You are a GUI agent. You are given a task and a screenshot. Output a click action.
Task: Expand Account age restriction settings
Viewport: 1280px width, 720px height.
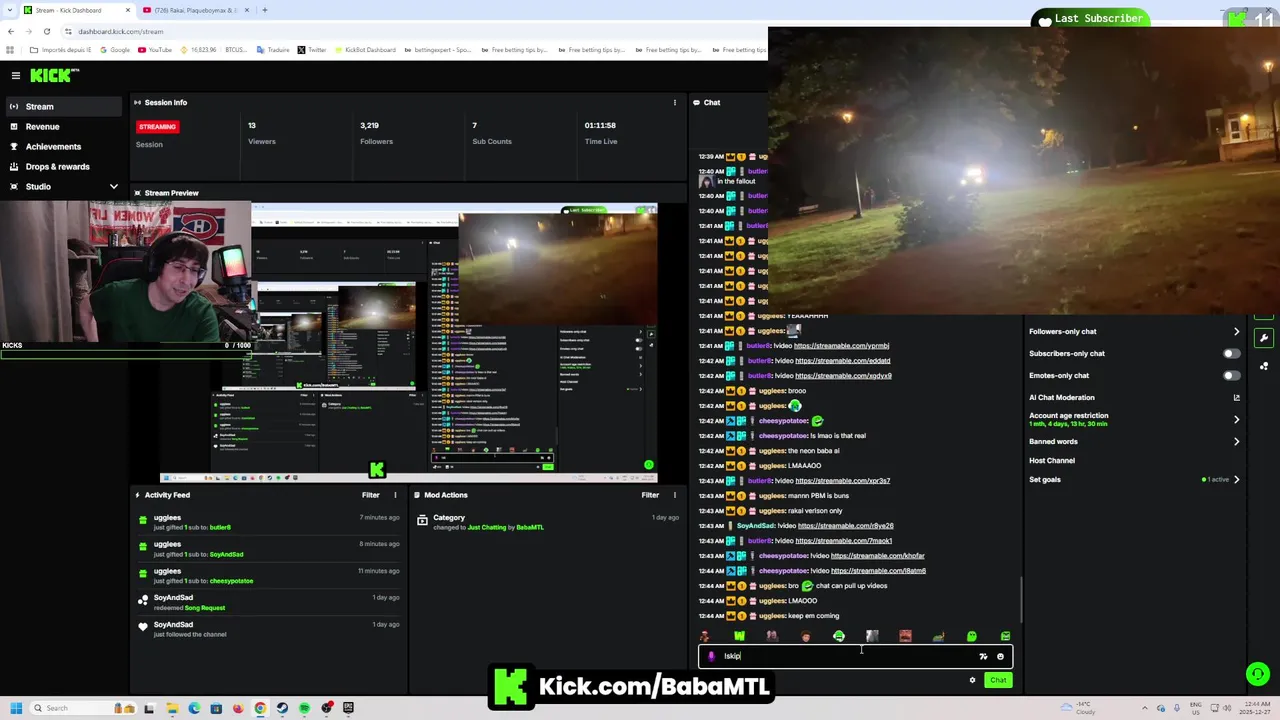(1237, 420)
